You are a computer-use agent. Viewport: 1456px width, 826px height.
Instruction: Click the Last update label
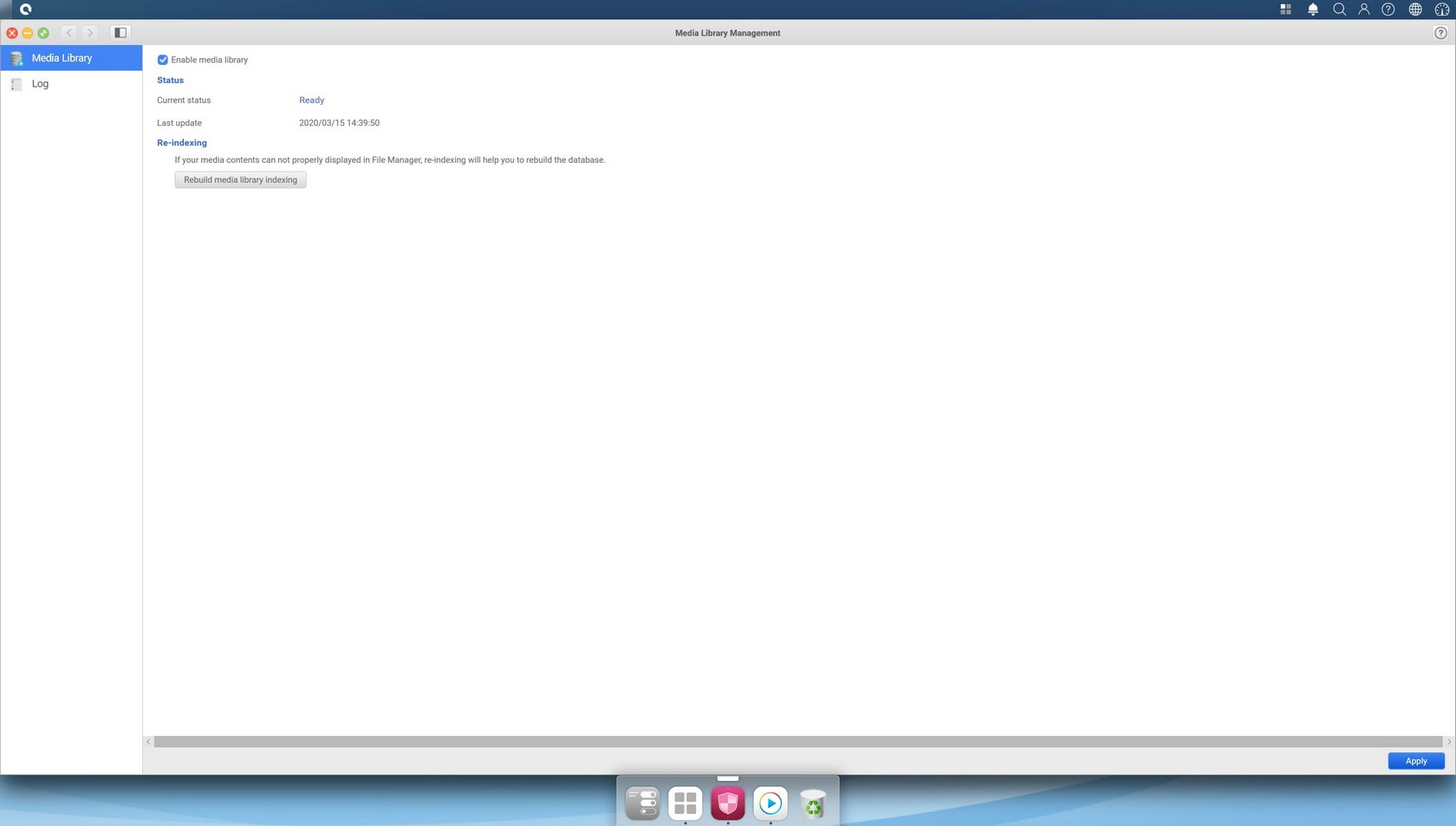(x=179, y=123)
